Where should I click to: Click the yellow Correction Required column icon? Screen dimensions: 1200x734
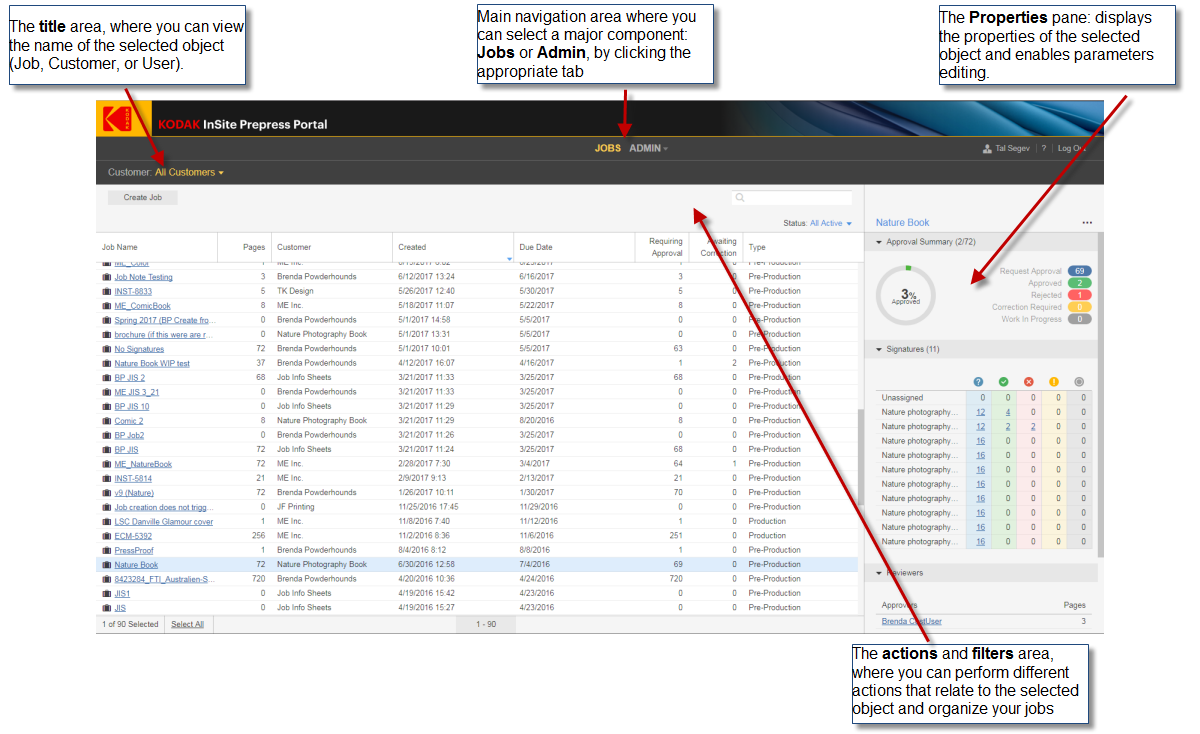1054,382
